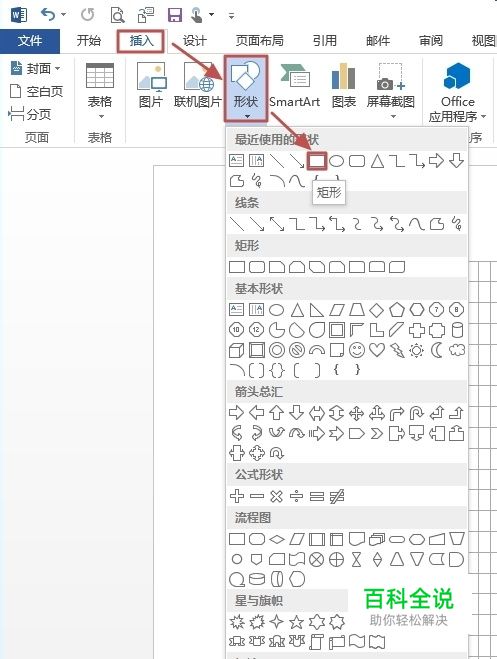The height and width of the screenshot is (659, 497).
Task: Insert a 空白页 (Blank Page)
Action: click(x=37, y=91)
